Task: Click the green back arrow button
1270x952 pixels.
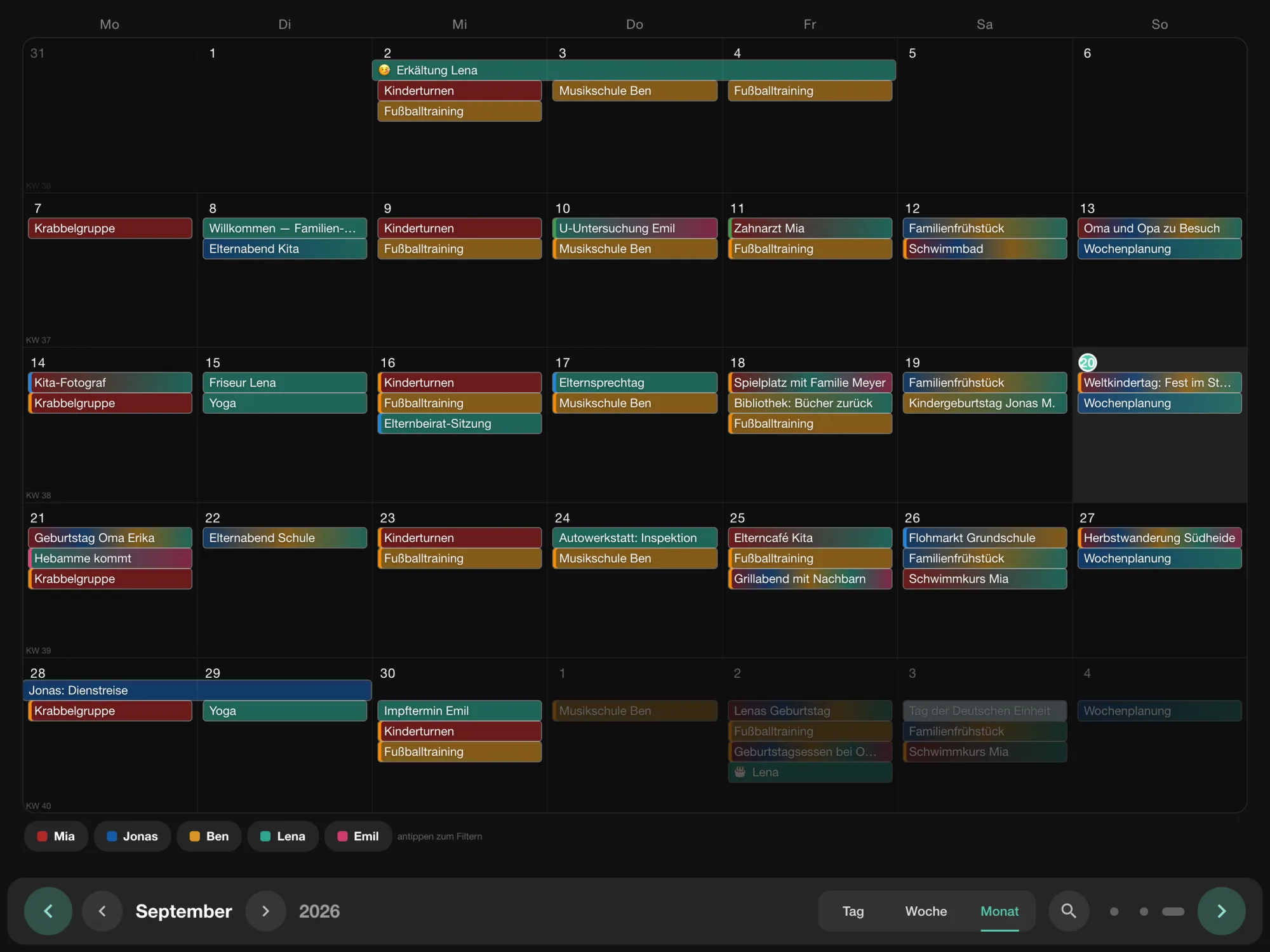Action: tap(48, 911)
